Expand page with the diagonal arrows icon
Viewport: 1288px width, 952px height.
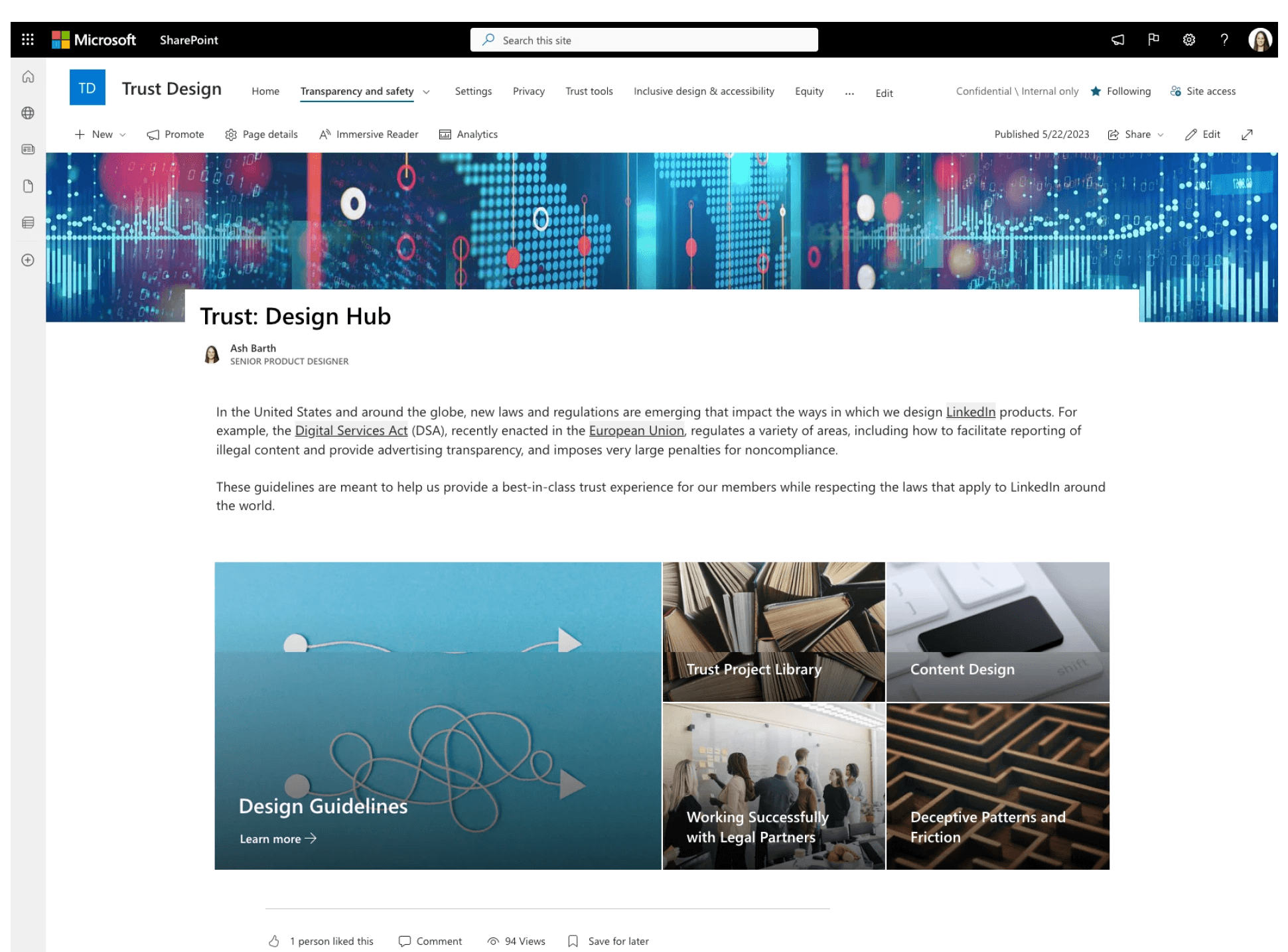tap(1247, 135)
